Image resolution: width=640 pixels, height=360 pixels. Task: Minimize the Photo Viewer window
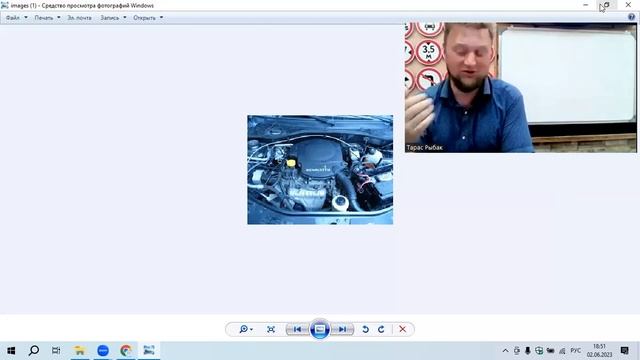(586, 5)
